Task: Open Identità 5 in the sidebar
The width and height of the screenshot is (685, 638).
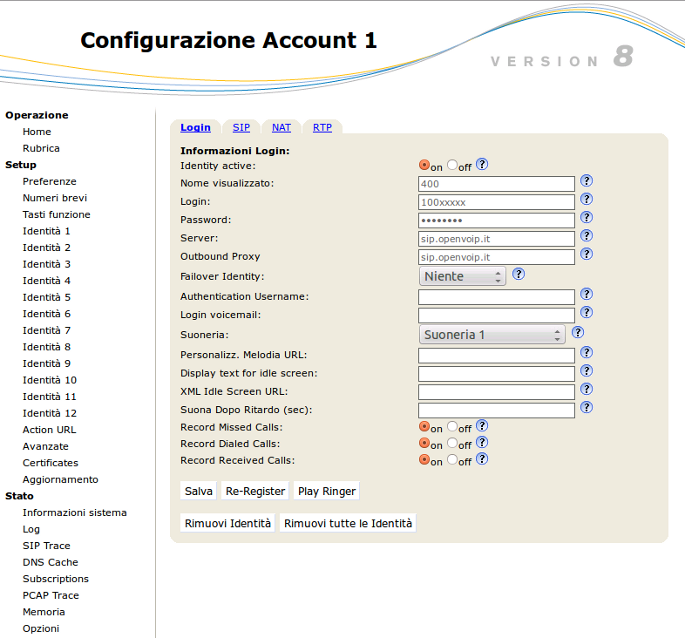Action: point(46,298)
